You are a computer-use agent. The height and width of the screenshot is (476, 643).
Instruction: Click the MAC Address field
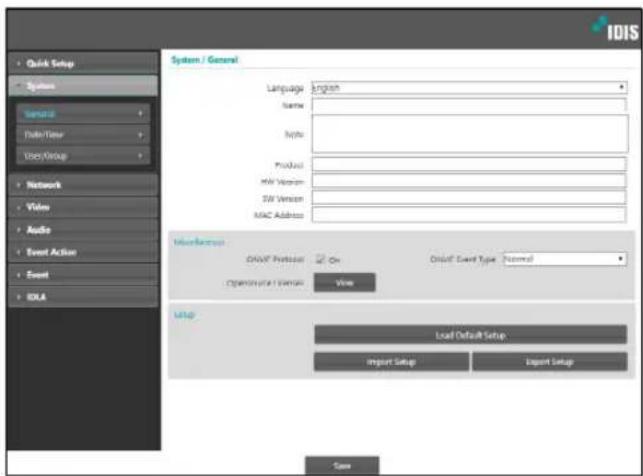pyautogui.click(x=469, y=215)
